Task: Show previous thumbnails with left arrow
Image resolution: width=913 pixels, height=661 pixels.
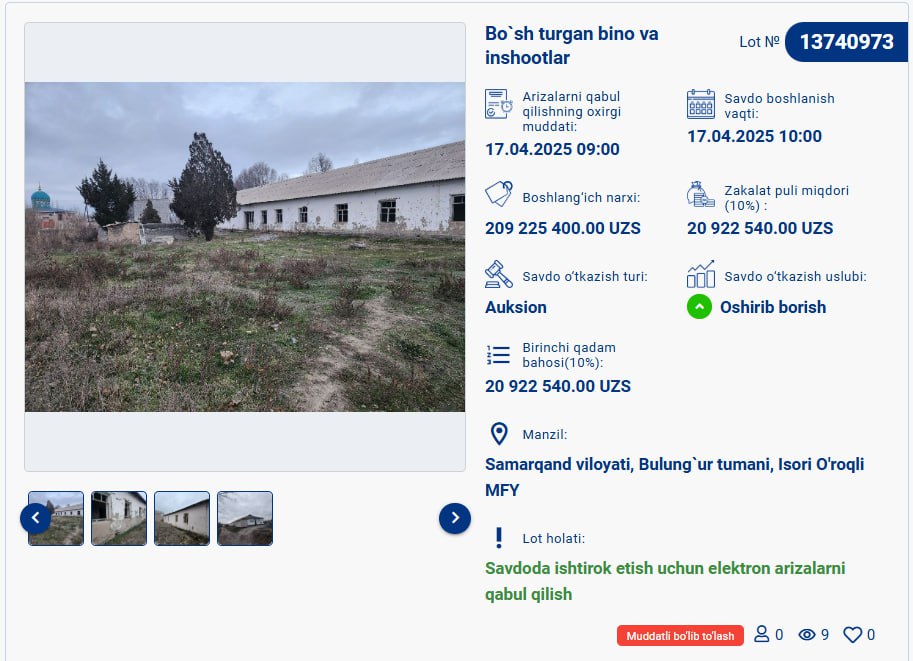Action: [x=36, y=518]
